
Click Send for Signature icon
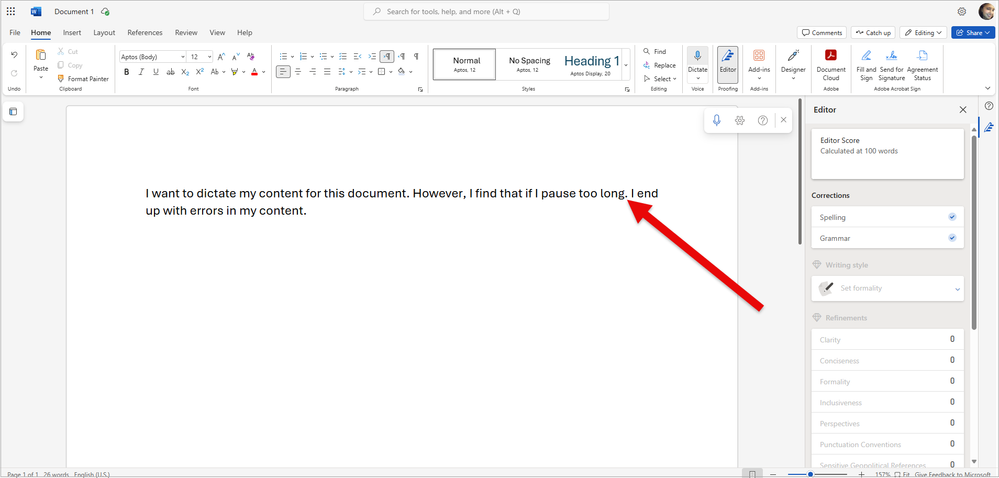(891, 55)
